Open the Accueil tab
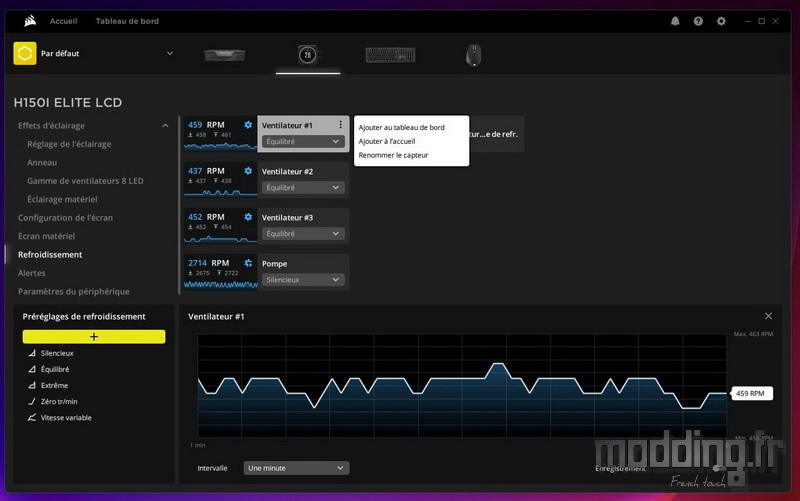The image size is (800, 501). (63, 21)
